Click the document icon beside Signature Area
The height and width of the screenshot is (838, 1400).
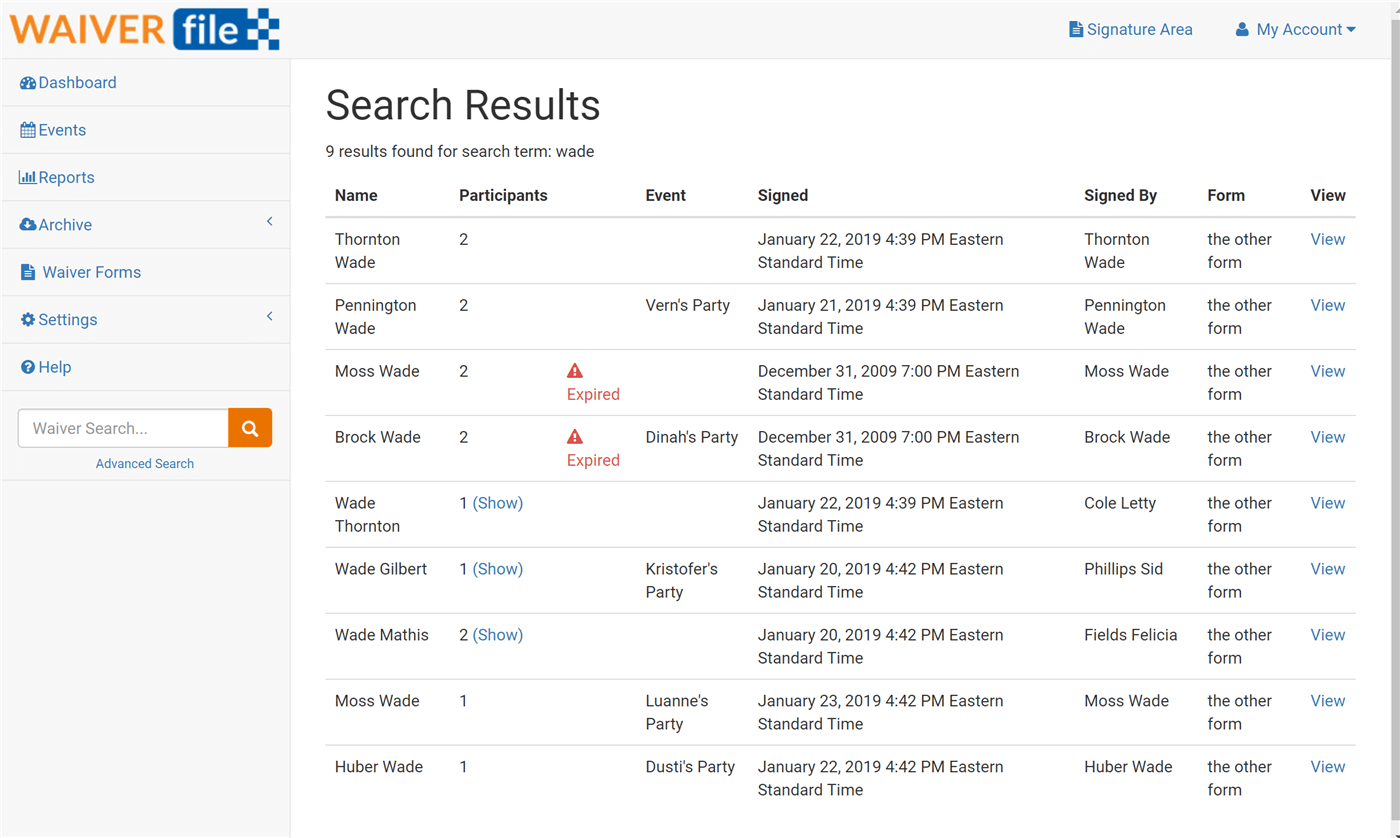[x=1075, y=29]
